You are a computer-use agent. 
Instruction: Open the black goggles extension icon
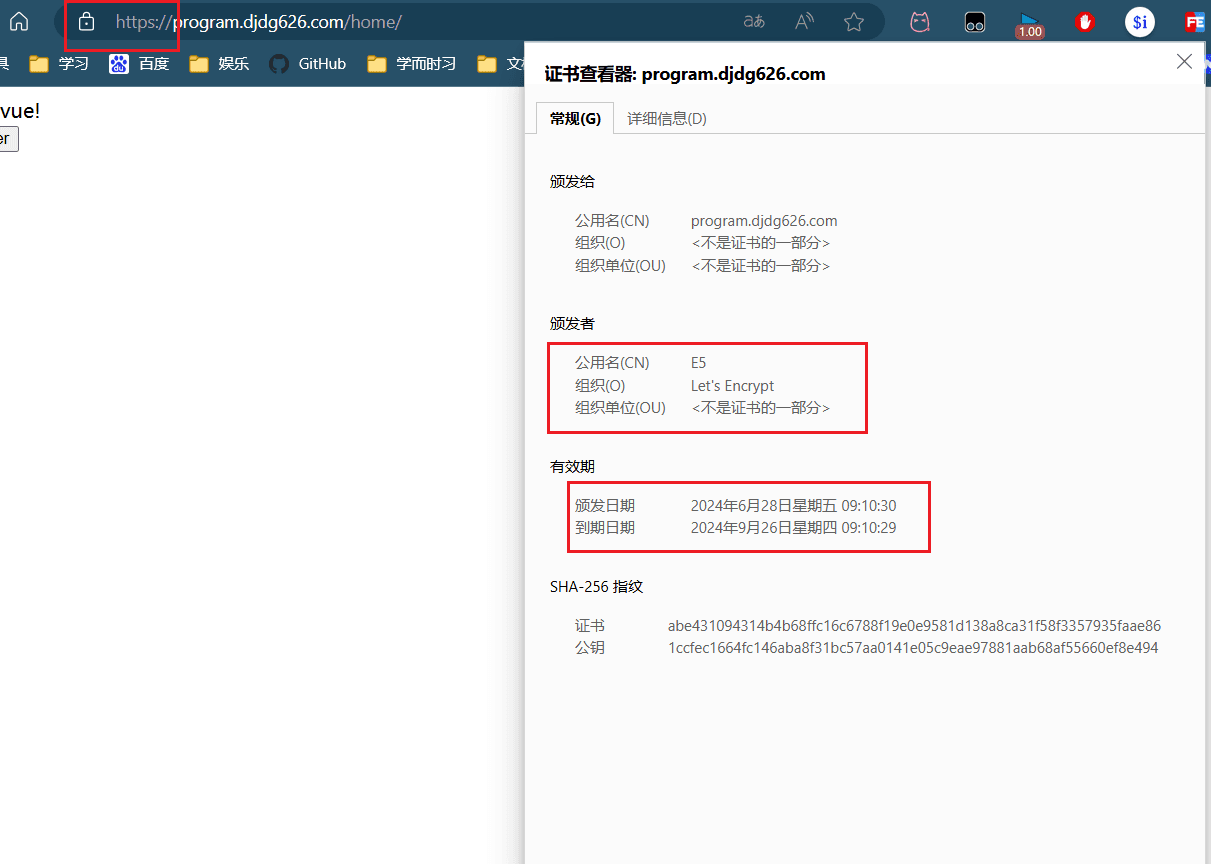tap(975, 22)
